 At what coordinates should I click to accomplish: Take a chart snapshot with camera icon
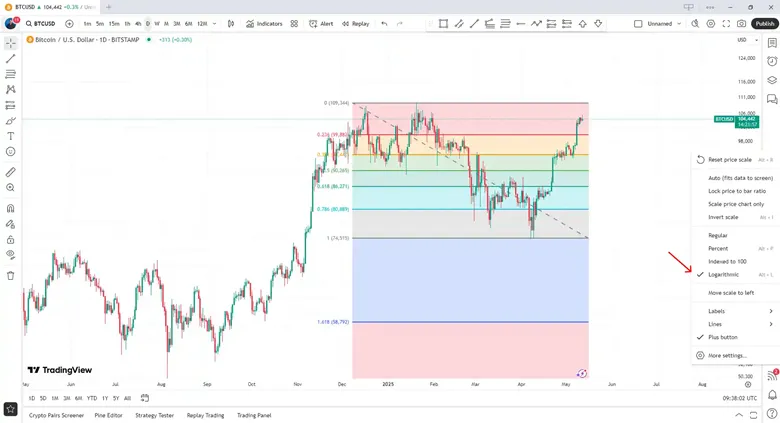pyautogui.click(x=742, y=23)
